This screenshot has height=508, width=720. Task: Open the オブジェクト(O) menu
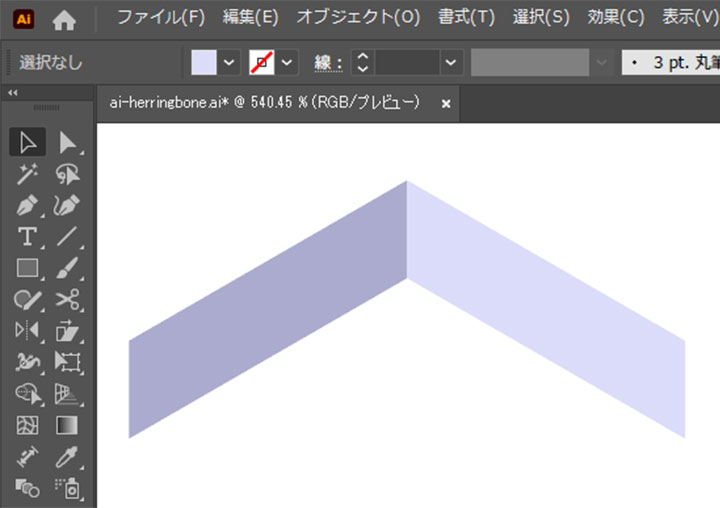click(x=358, y=18)
